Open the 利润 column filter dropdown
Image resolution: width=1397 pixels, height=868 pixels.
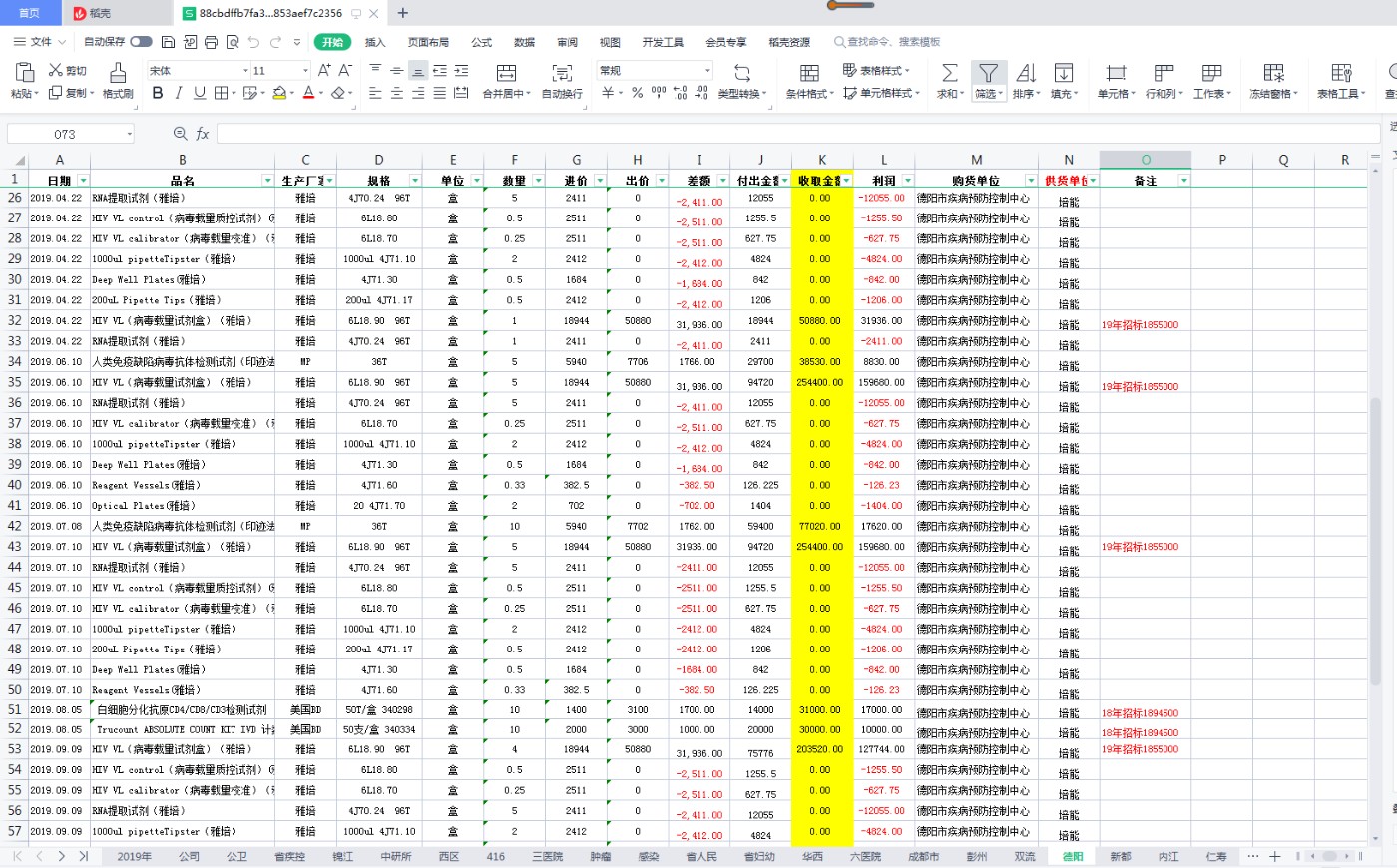[x=907, y=181]
